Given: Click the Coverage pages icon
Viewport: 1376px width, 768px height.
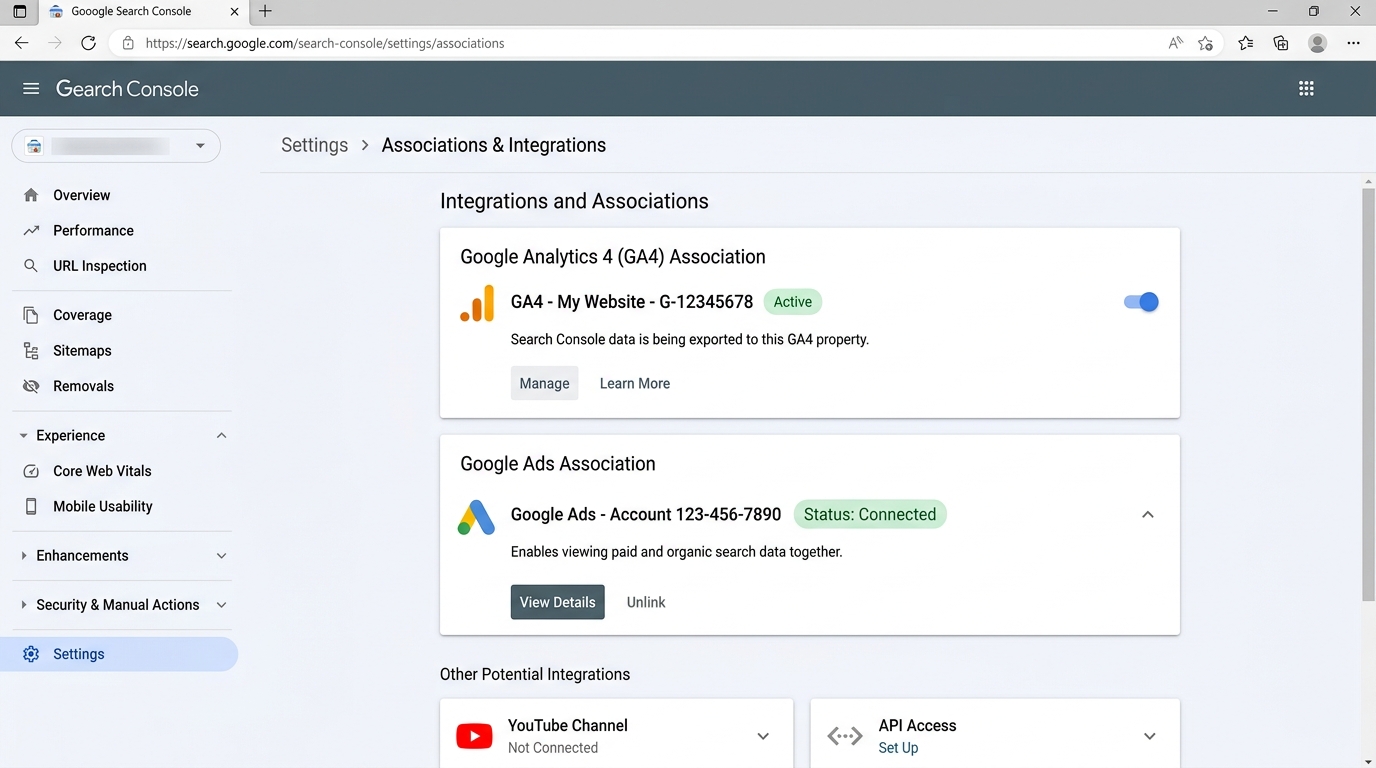Looking at the screenshot, I should pyautogui.click(x=31, y=315).
